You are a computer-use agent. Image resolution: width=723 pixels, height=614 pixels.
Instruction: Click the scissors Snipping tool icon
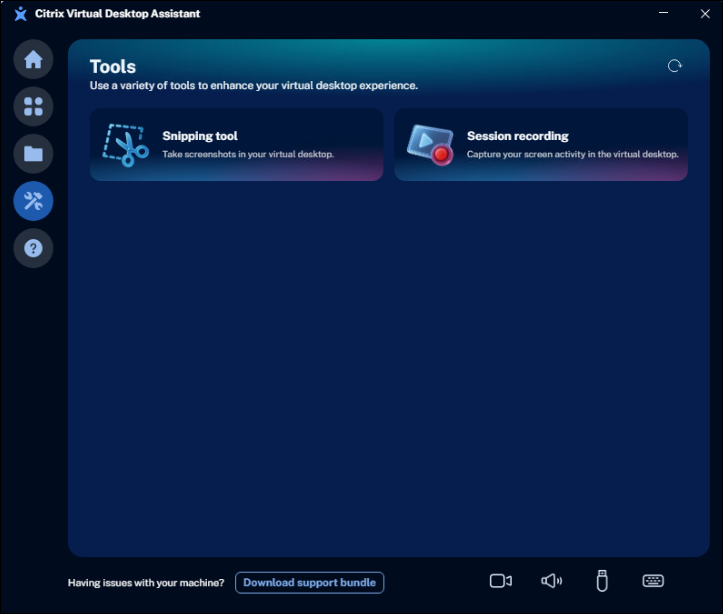pyautogui.click(x=125, y=145)
